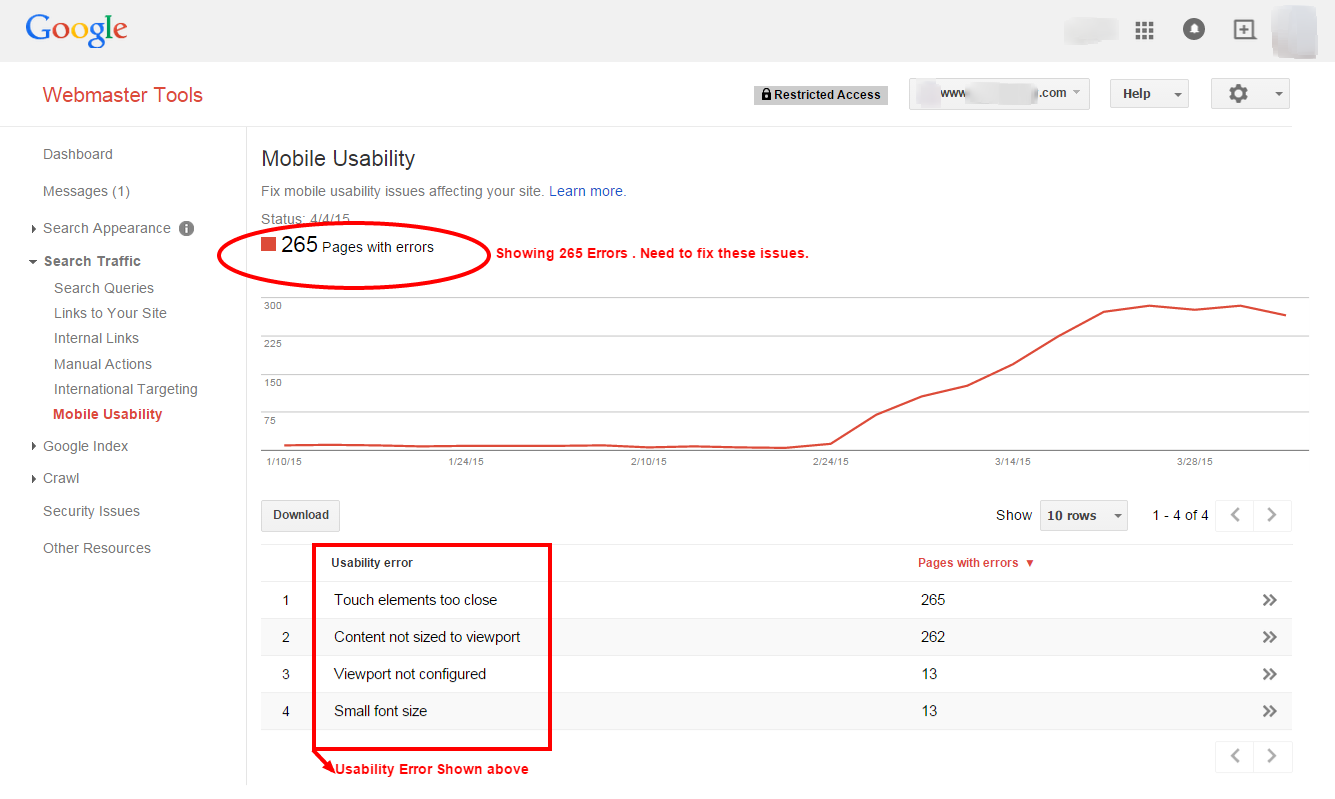Open Links to Your Site
The width and height of the screenshot is (1335, 799).
pos(110,313)
